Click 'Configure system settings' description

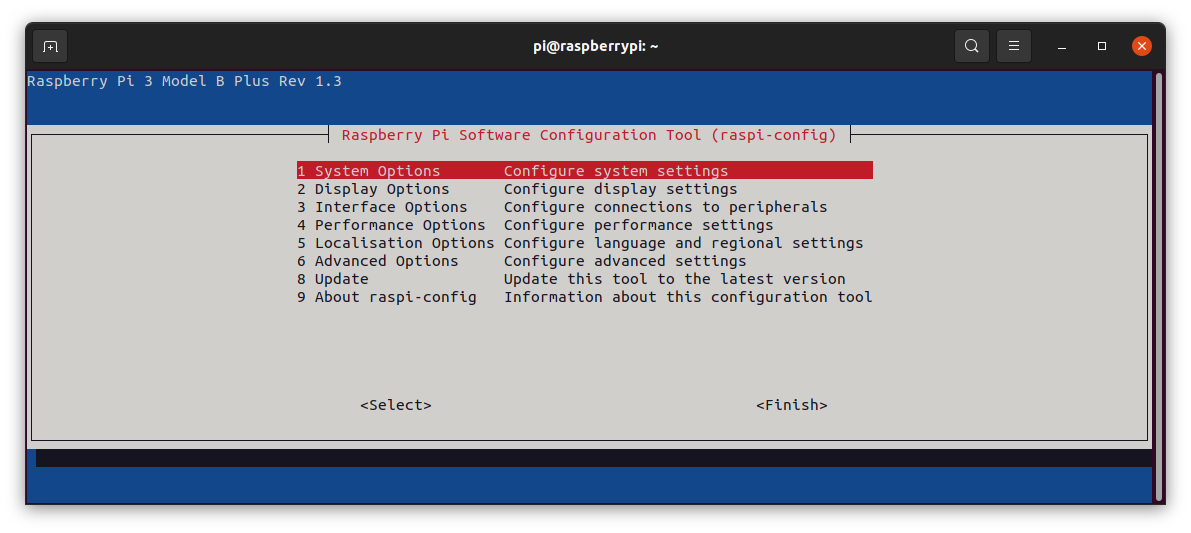pos(616,171)
